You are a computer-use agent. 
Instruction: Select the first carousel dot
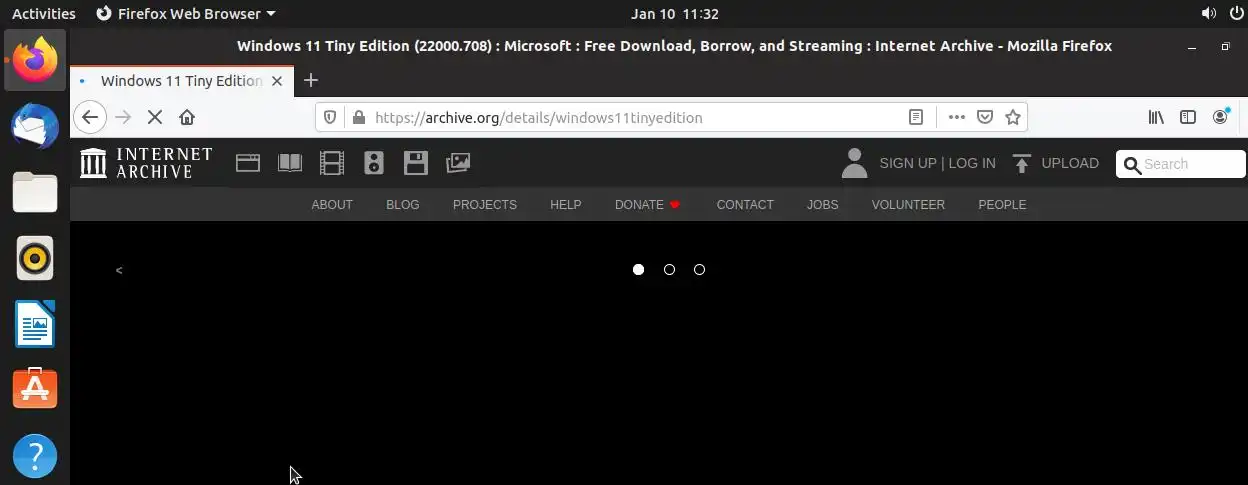point(639,269)
